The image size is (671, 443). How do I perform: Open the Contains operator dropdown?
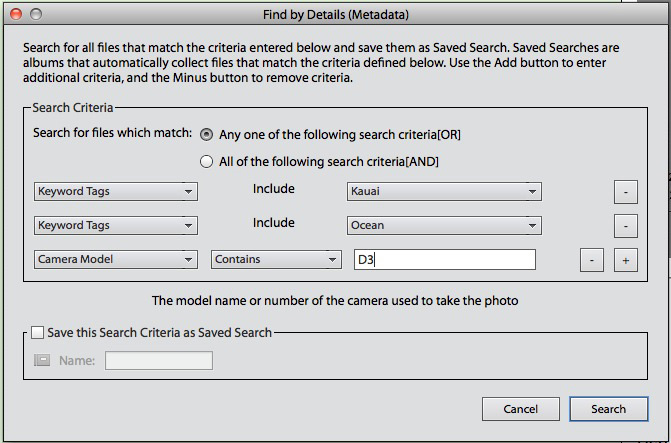pos(276,259)
